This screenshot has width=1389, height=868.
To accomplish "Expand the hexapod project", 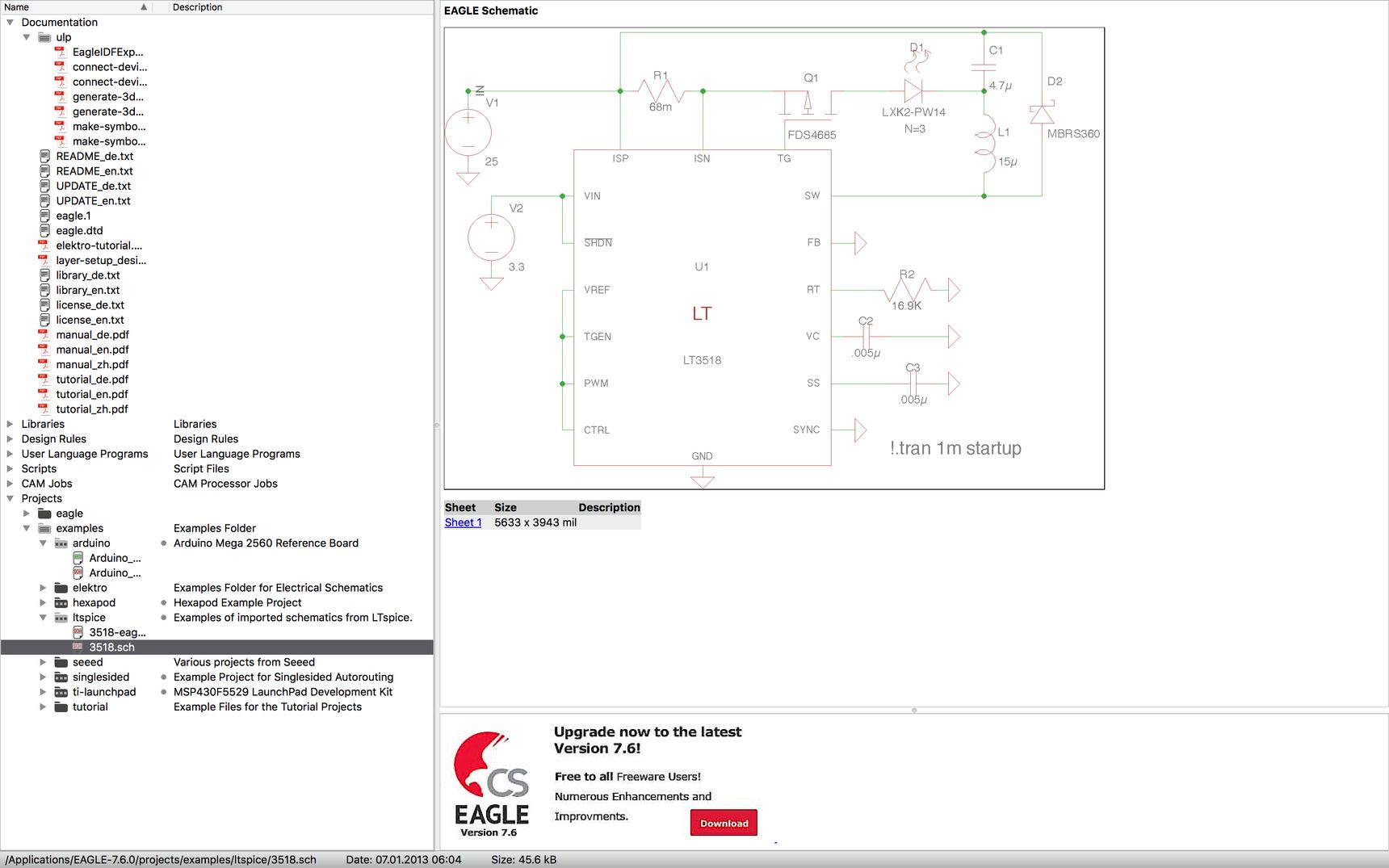I will pos(44,603).
